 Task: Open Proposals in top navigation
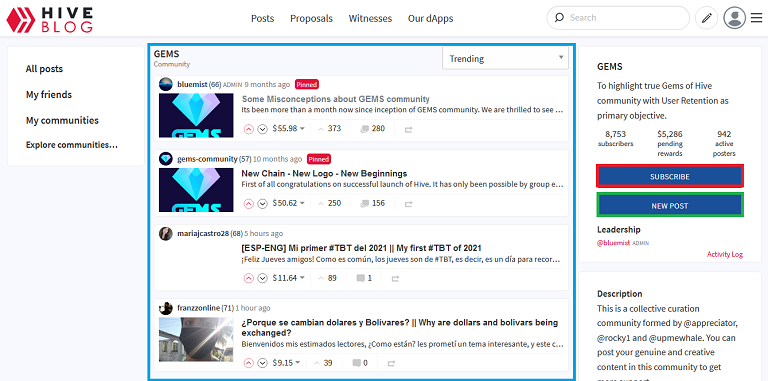coord(312,19)
